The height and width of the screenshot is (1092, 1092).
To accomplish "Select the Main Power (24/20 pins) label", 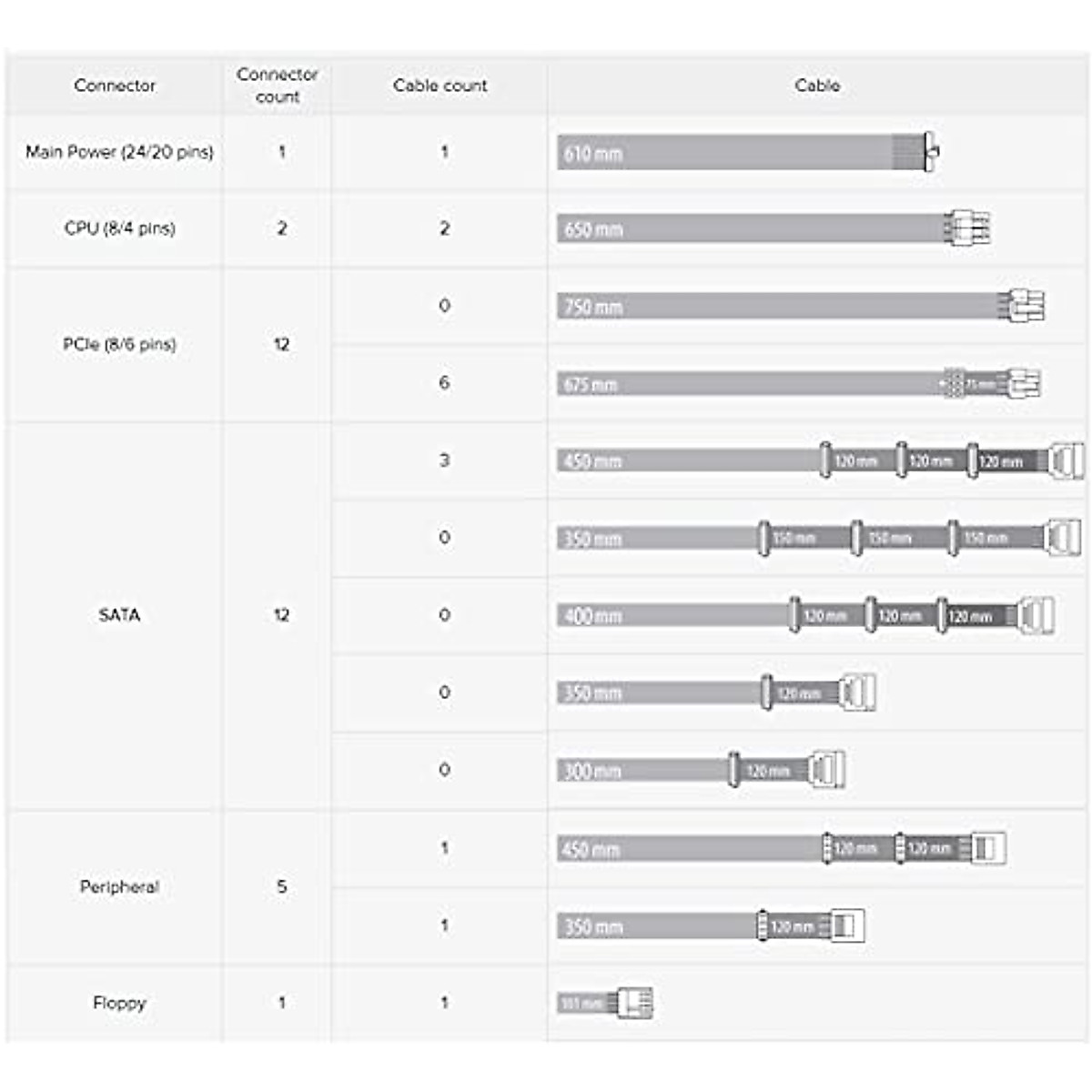I will click(x=119, y=152).
